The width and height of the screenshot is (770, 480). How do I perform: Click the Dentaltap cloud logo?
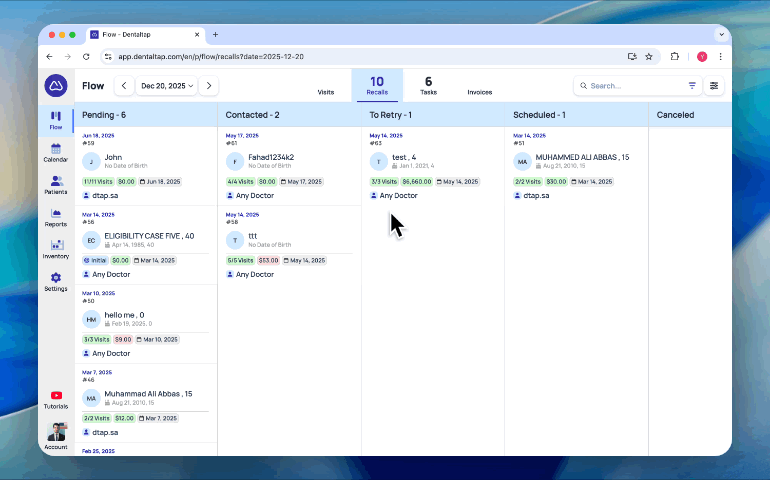pyautogui.click(x=56, y=86)
